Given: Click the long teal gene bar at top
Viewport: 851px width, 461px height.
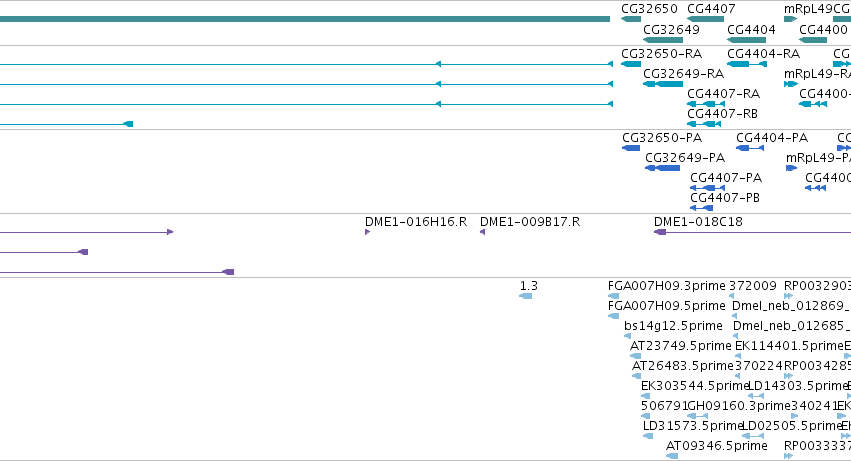Looking at the screenshot, I should 304,19.
